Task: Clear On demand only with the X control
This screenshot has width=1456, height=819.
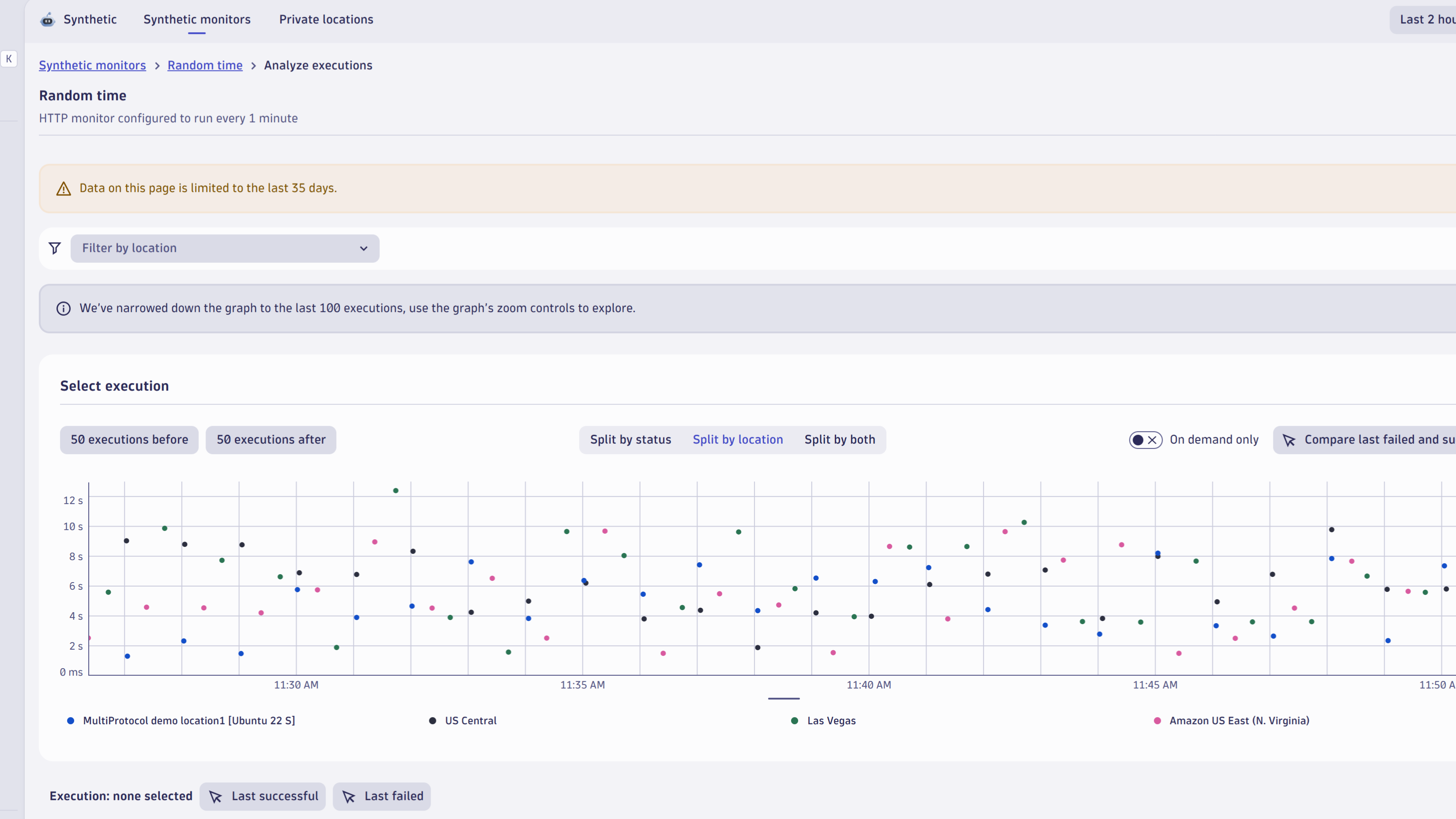Action: pyautogui.click(x=1152, y=439)
